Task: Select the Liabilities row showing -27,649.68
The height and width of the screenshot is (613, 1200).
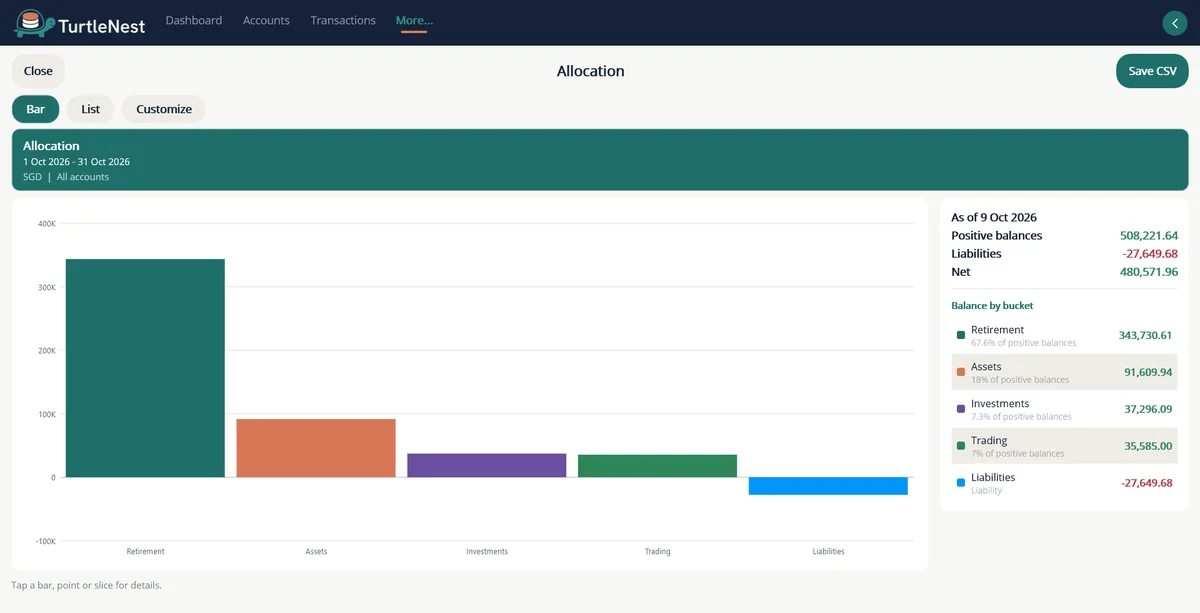Action: (x=1064, y=483)
